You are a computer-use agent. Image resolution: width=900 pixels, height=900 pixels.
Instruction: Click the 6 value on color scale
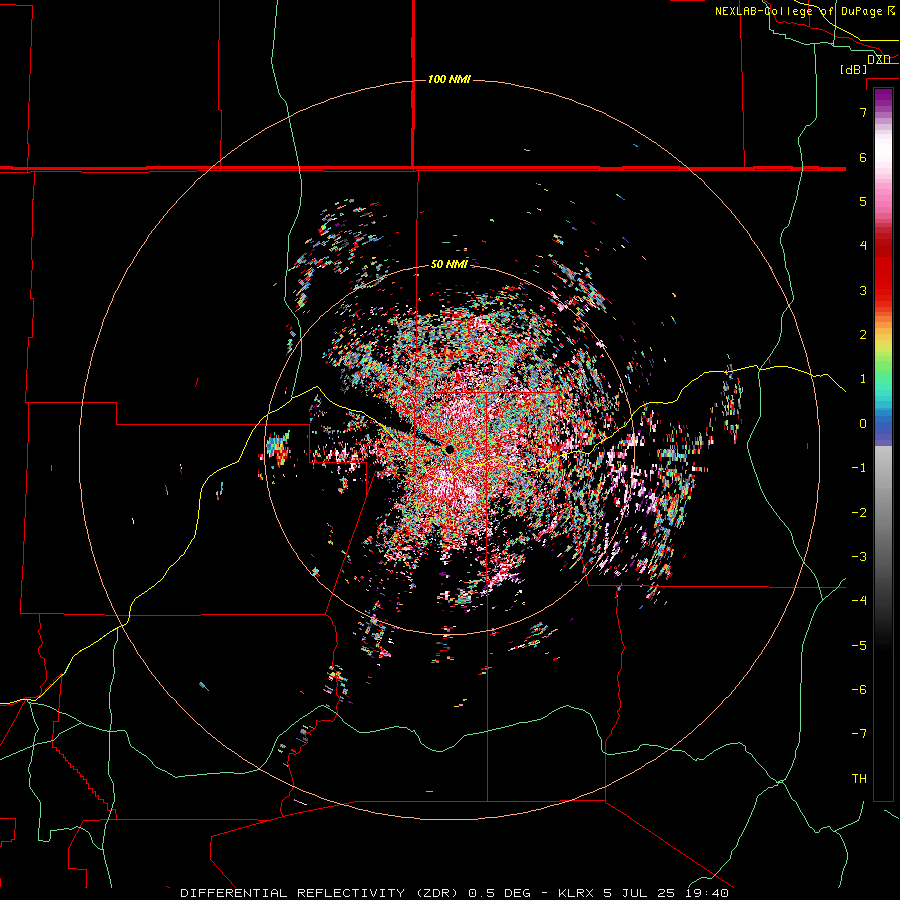(863, 157)
